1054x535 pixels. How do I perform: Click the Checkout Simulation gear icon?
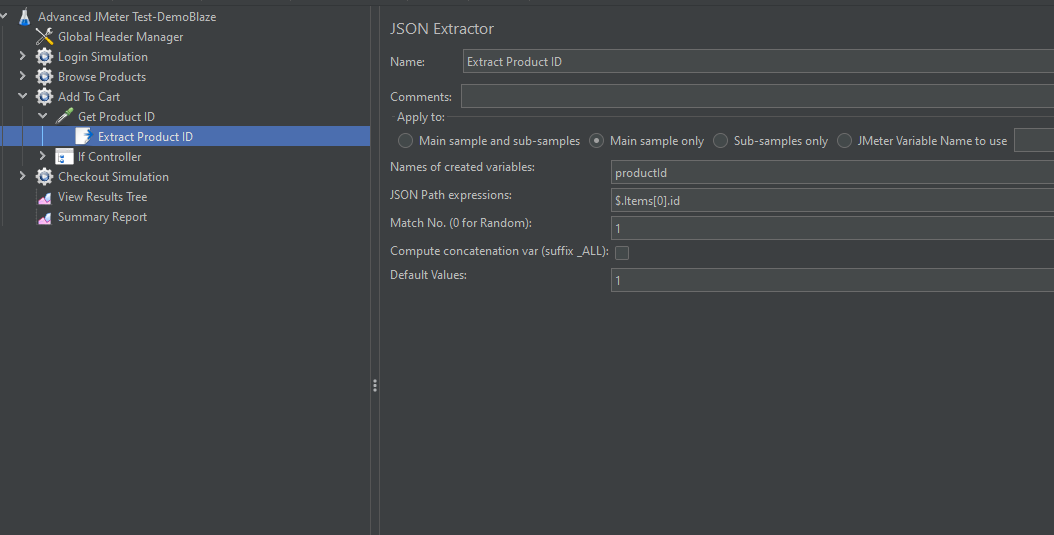44,177
